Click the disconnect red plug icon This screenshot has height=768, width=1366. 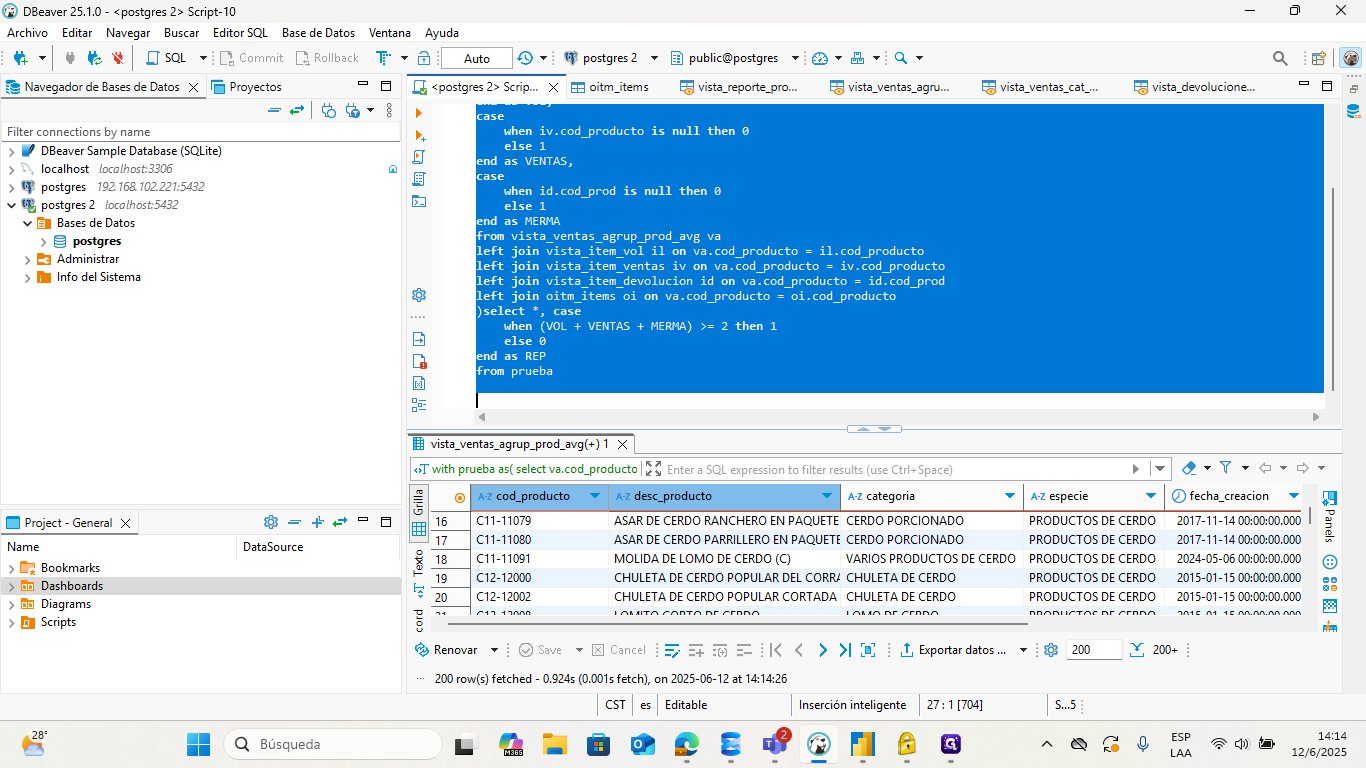pyautogui.click(x=118, y=58)
